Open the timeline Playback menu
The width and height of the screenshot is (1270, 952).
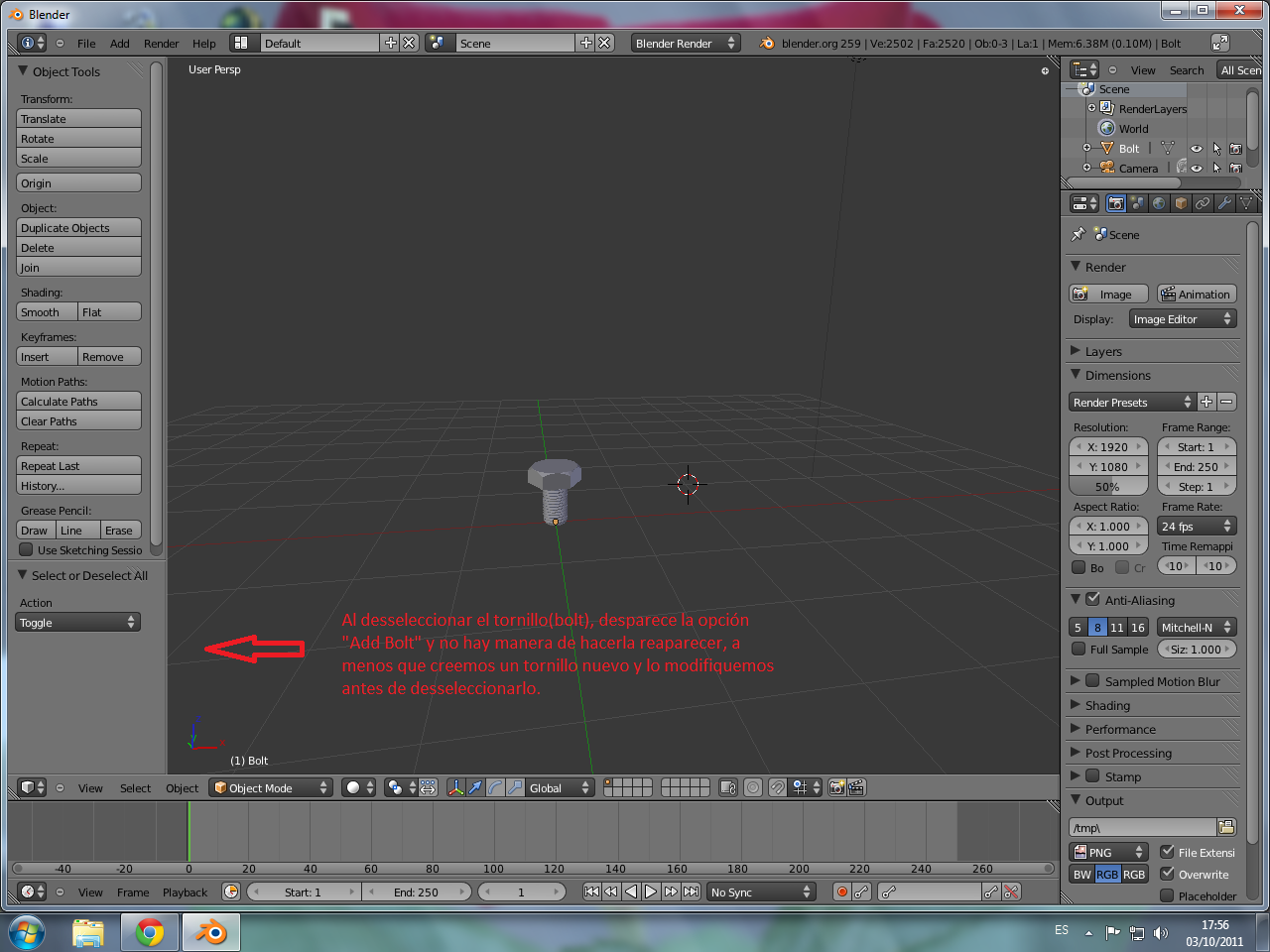pyautogui.click(x=186, y=892)
